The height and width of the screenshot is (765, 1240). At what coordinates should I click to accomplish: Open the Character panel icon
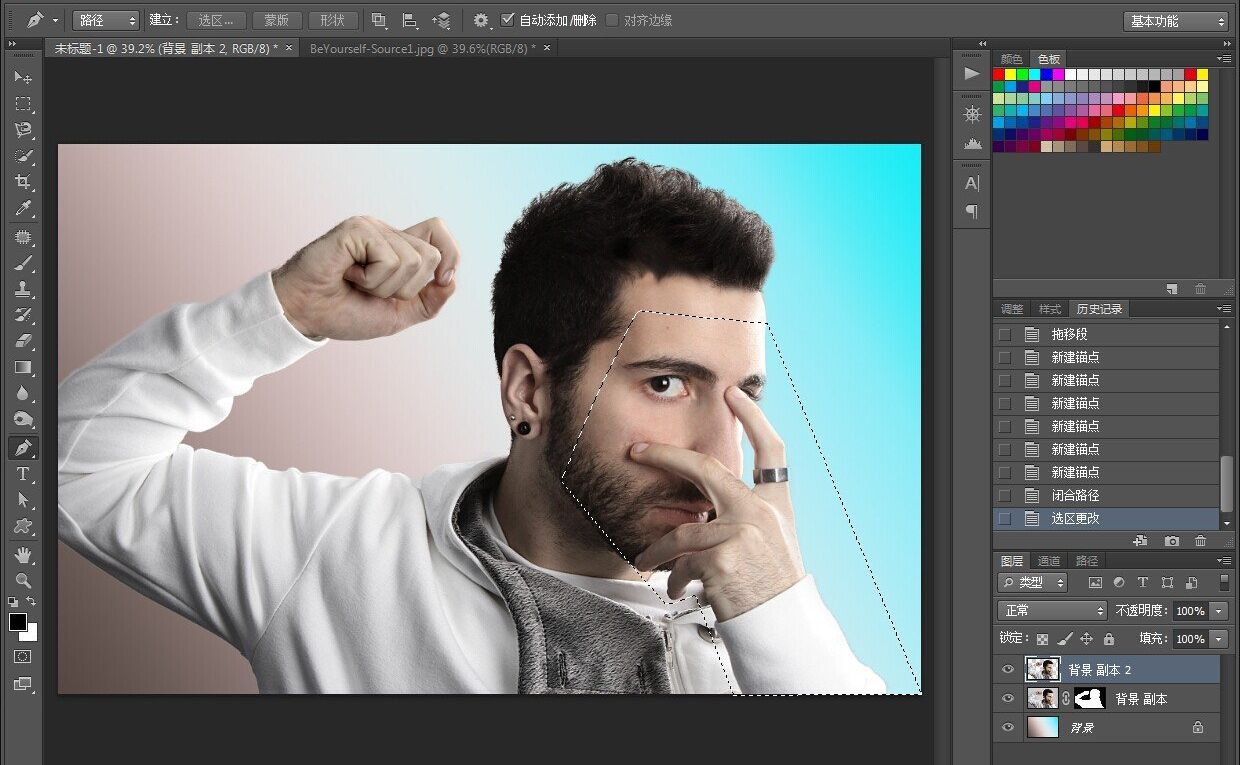pyautogui.click(x=971, y=183)
